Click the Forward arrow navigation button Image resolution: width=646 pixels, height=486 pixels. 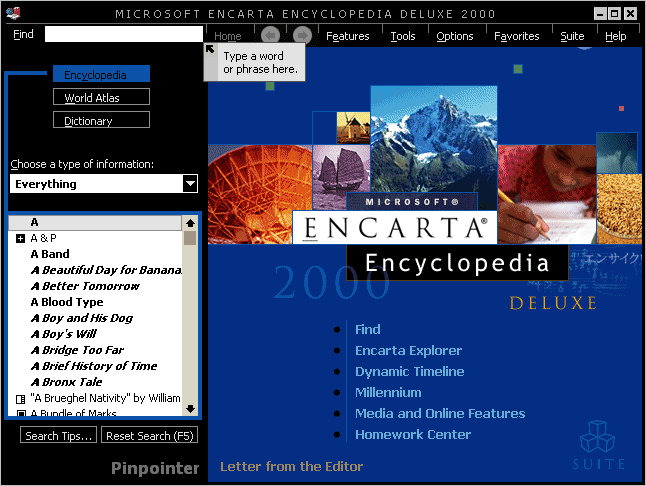pyautogui.click(x=302, y=35)
